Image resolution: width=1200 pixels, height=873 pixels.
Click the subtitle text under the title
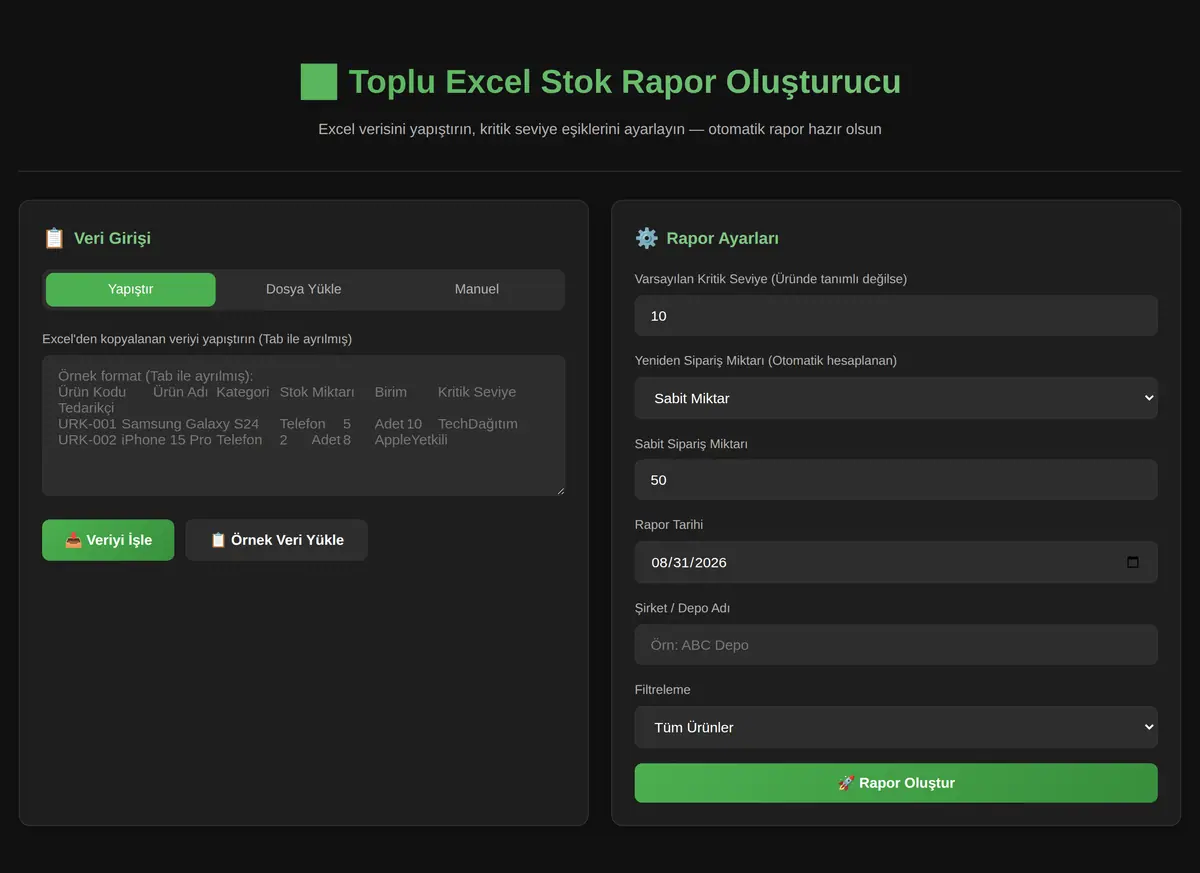600,129
